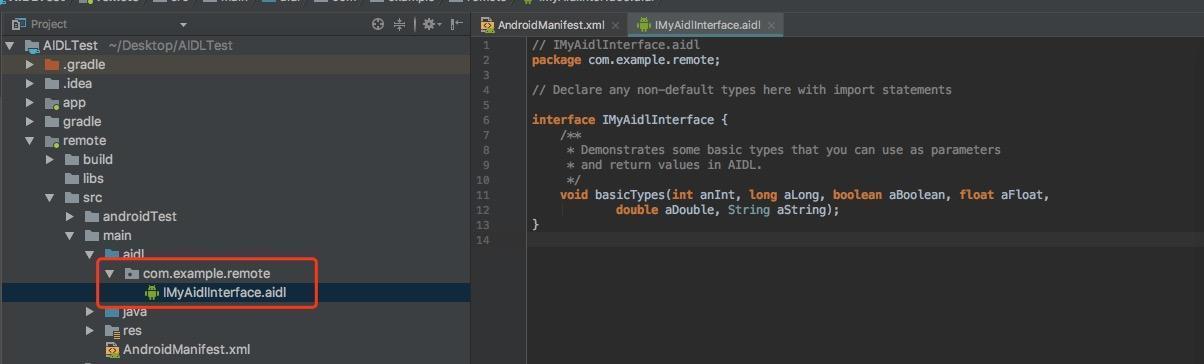The height and width of the screenshot is (364, 1204).
Task: Click the icon on the AndroidManifest.xml editor tab
Action: (x=488, y=24)
